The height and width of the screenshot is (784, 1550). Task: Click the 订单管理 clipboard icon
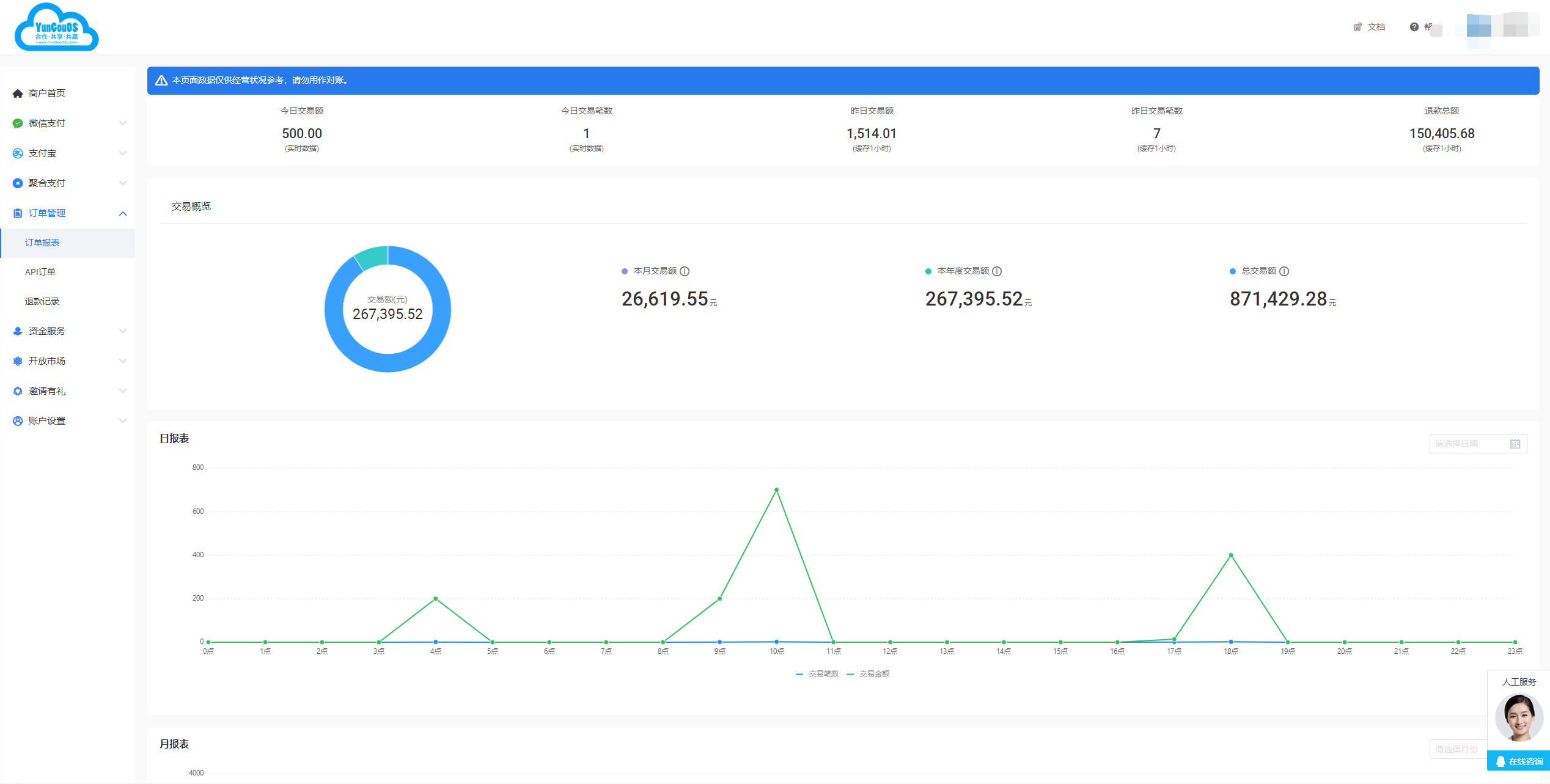coord(18,213)
